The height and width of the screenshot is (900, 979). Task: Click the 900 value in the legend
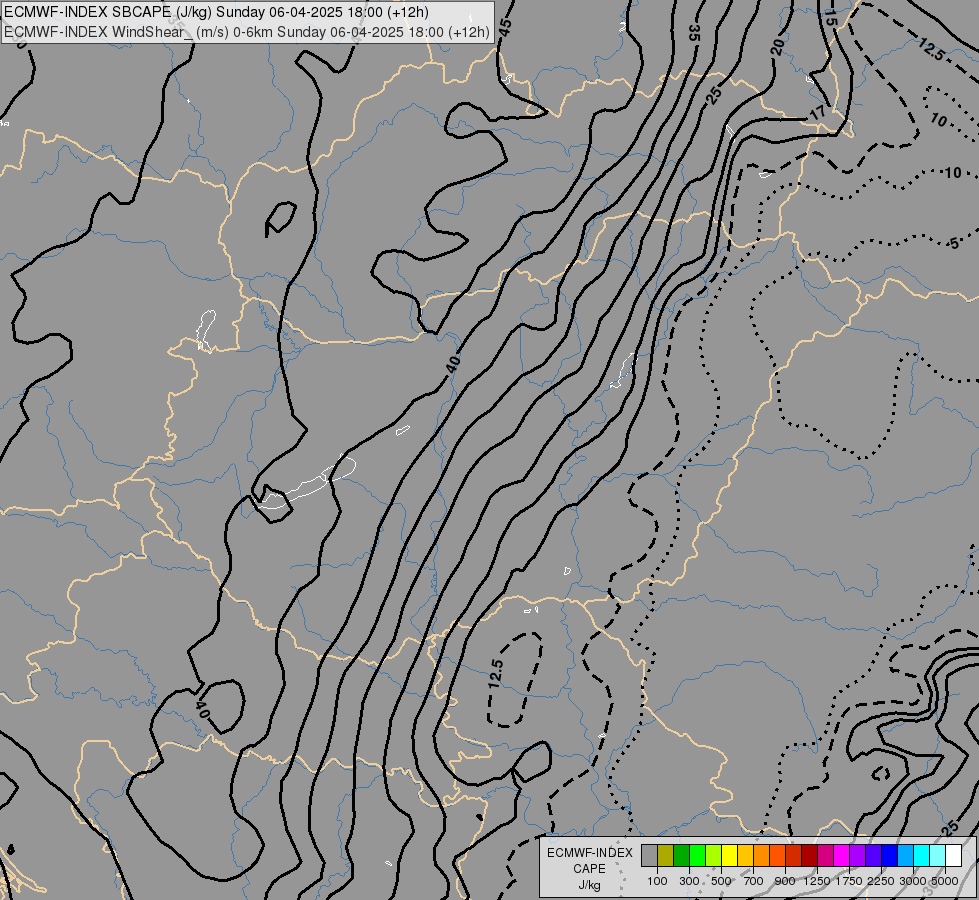[x=785, y=881]
